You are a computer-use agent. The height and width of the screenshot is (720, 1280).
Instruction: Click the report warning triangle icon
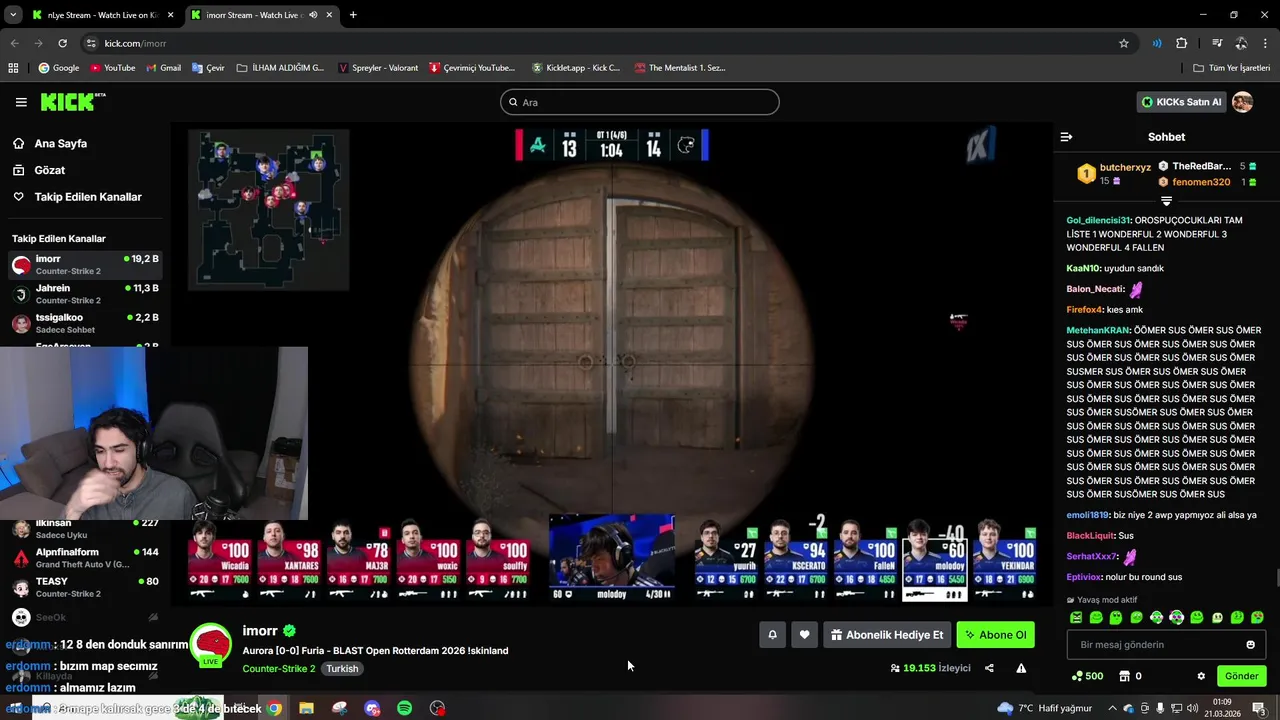[1021, 668]
